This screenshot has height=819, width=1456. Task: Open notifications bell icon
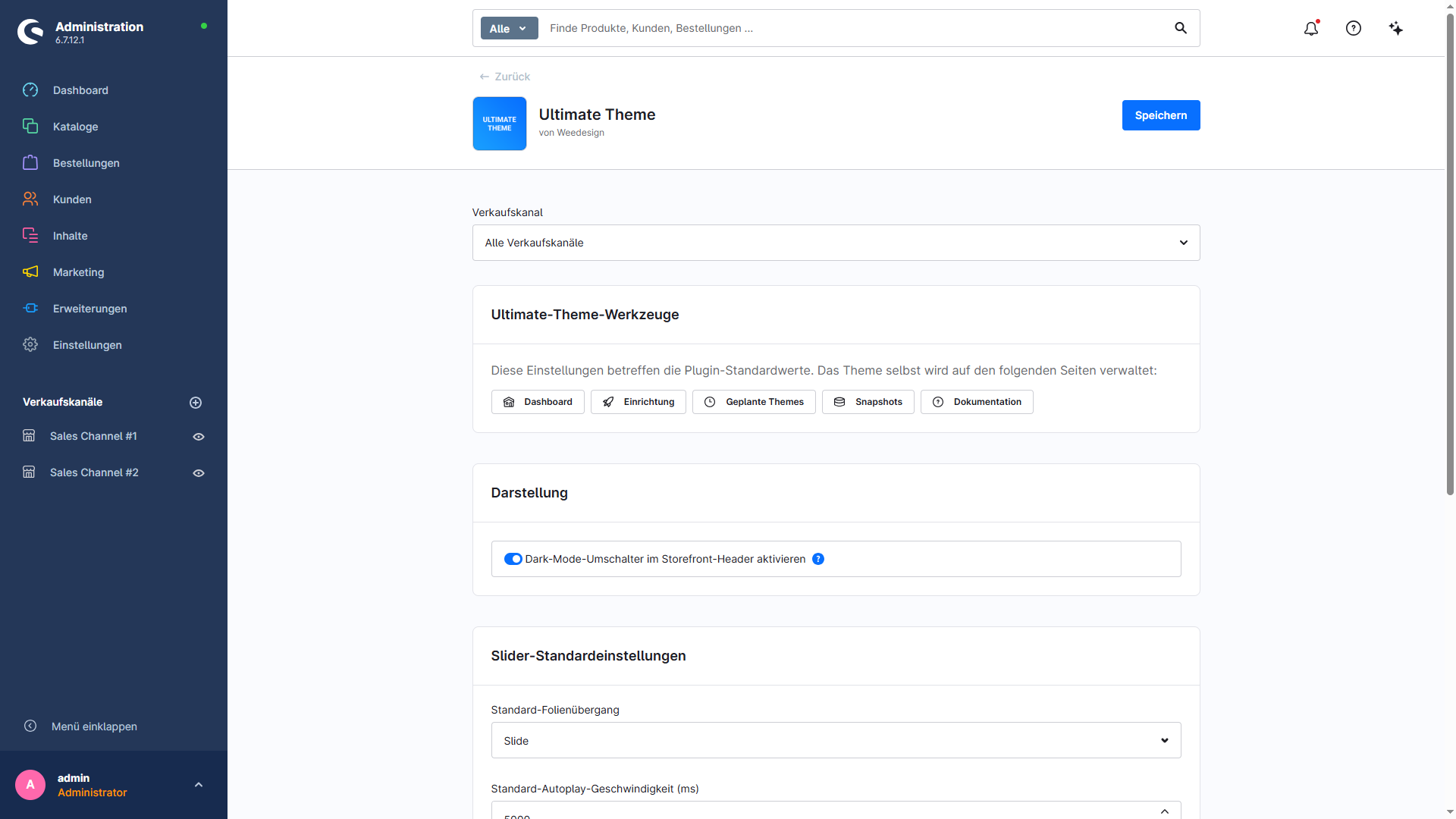1311,28
